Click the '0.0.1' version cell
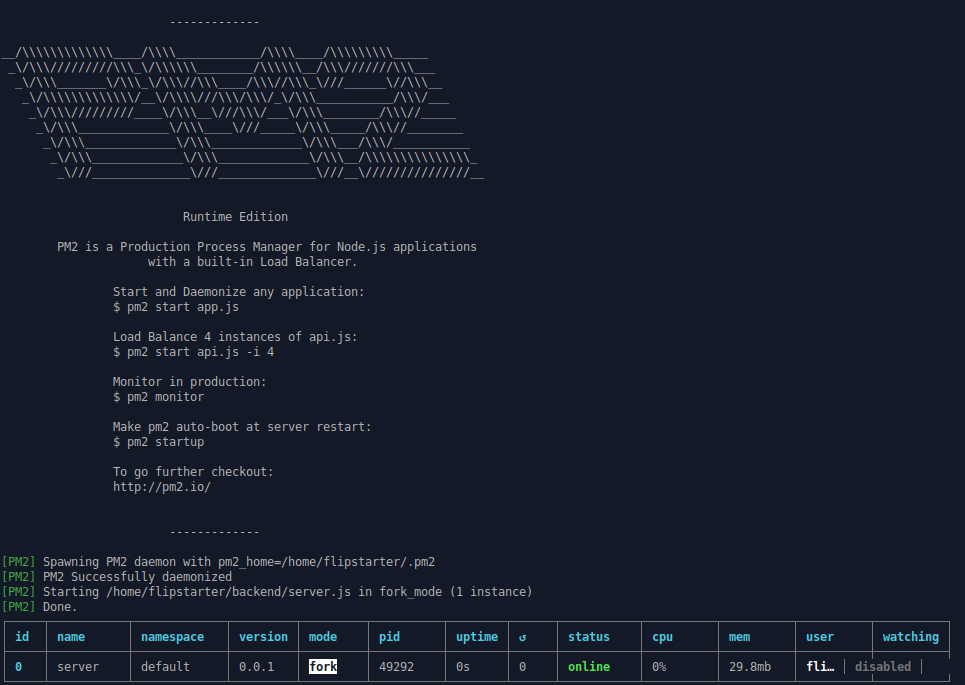 coord(257,667)
